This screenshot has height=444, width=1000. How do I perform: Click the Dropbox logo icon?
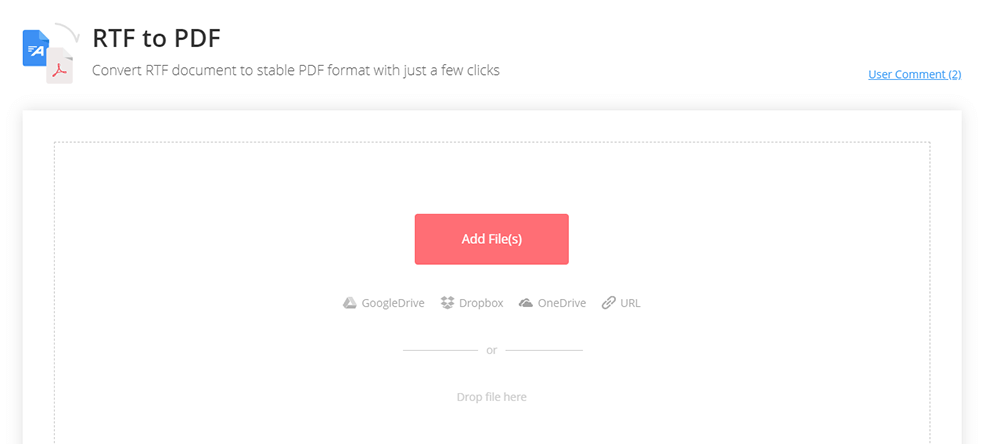[447, 303]
